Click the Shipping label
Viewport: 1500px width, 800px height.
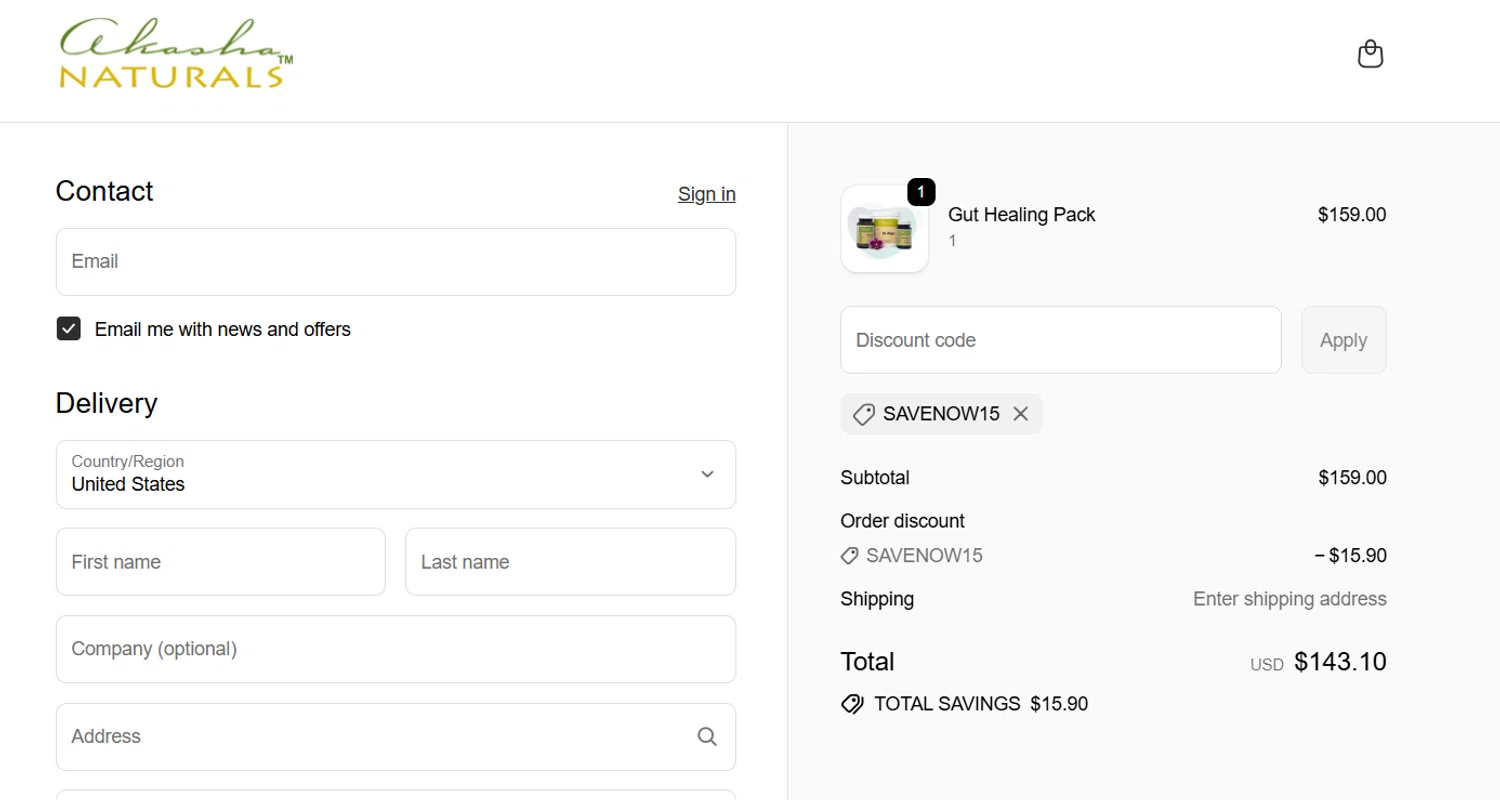pos(877,599)
